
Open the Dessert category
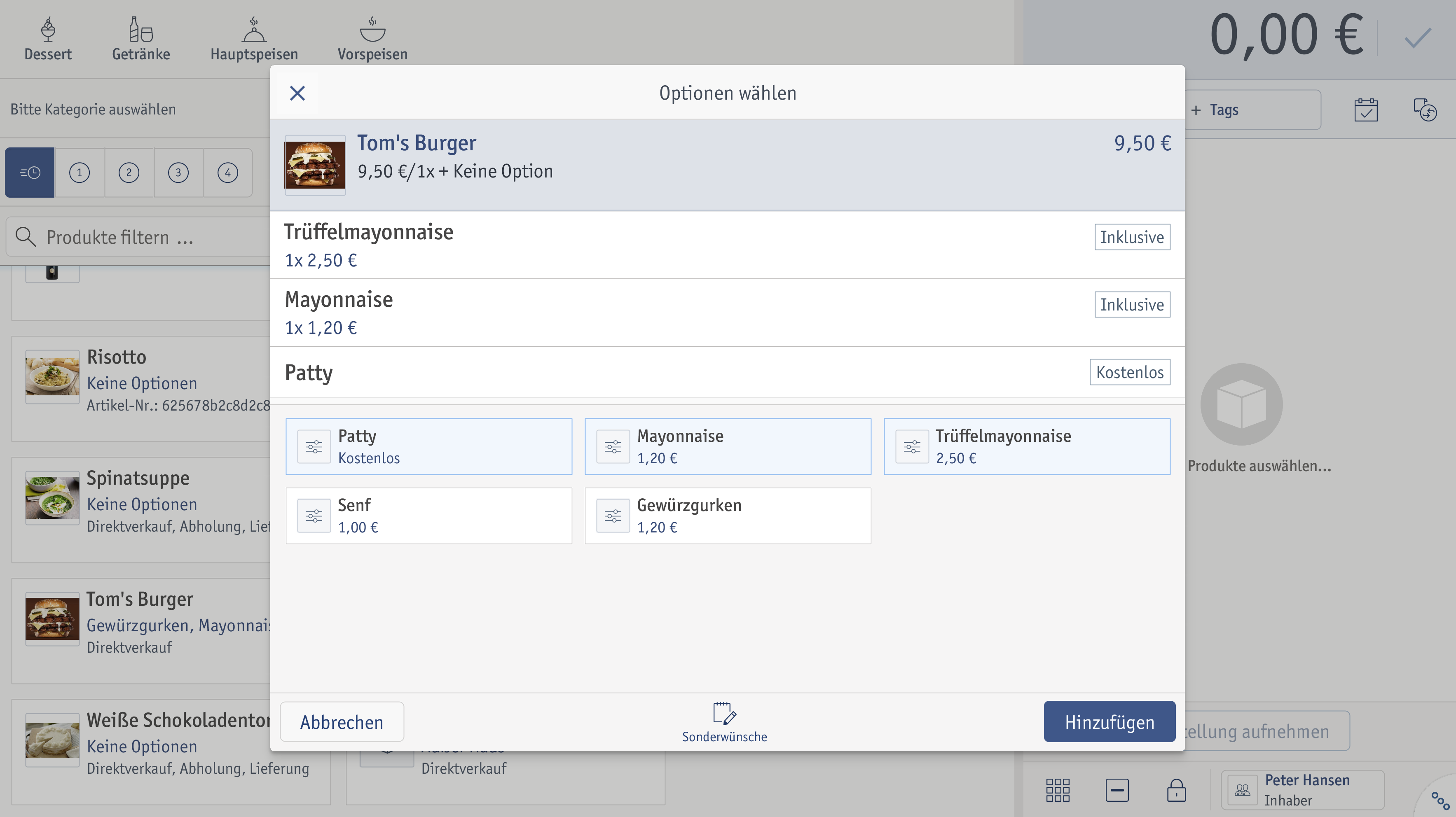tap(48, 39)
